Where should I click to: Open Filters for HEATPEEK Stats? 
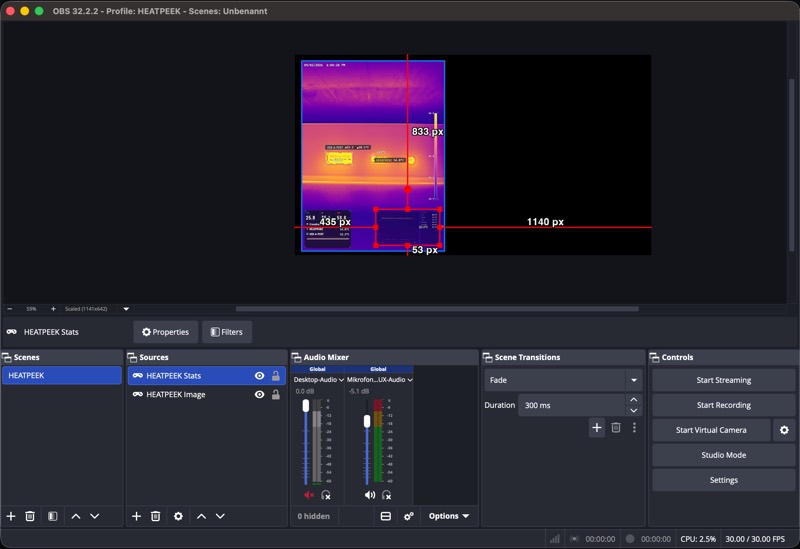tap(227, 332)
